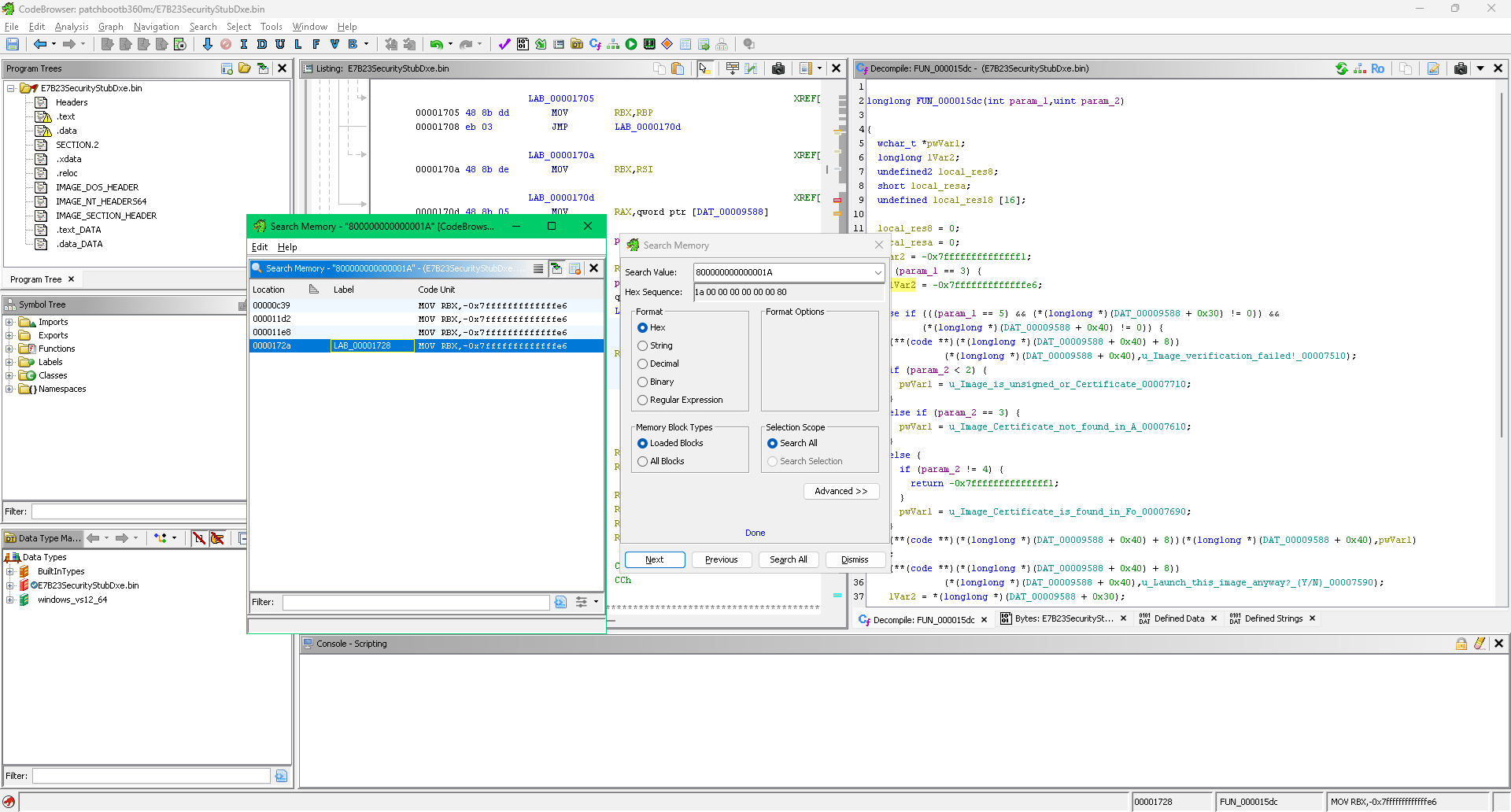Image resolution: width=1511 pixels, height=812 pixels.
Task: Open Search Value combo dropdown arrow
Action: (877, 272)
